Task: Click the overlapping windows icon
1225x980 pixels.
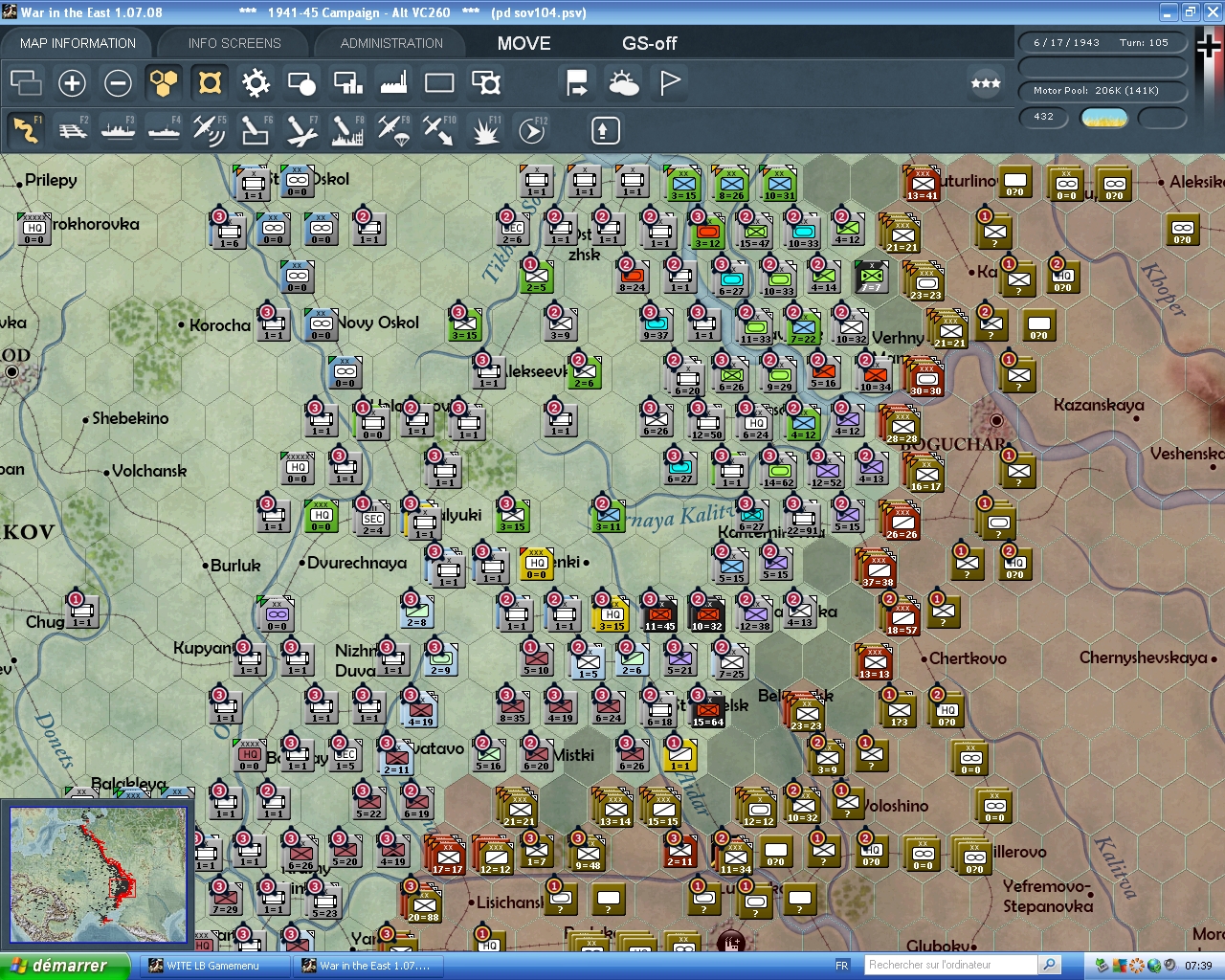Action: (x=26, y=83)
